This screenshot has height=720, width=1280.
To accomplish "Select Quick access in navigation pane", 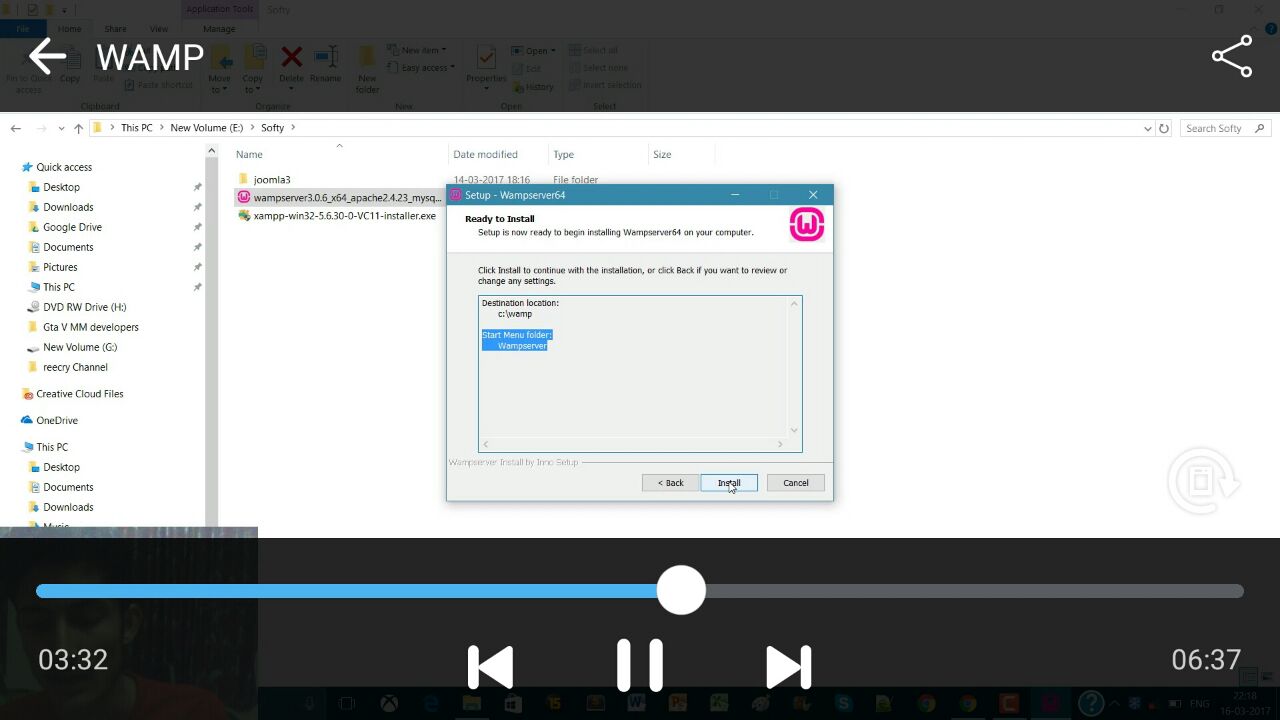I will coord(64,167).
